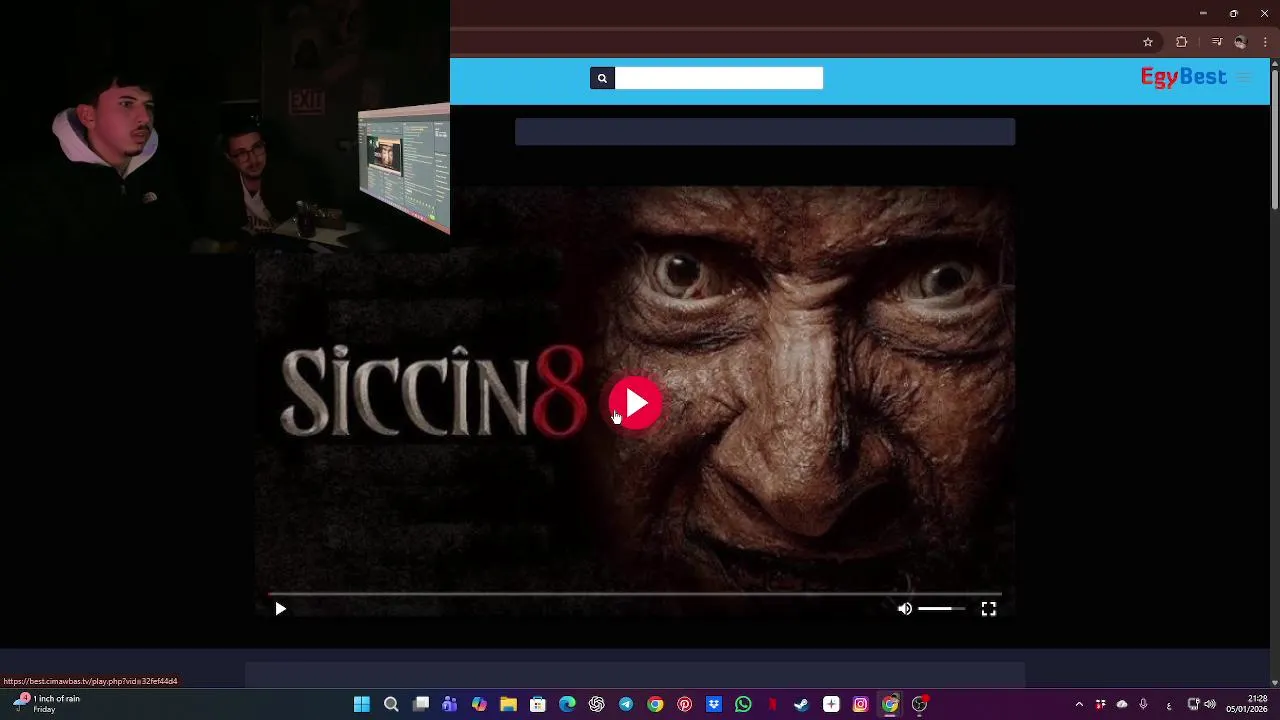
Task: Open Steam from the taskbar
Action: pos(801,704)
